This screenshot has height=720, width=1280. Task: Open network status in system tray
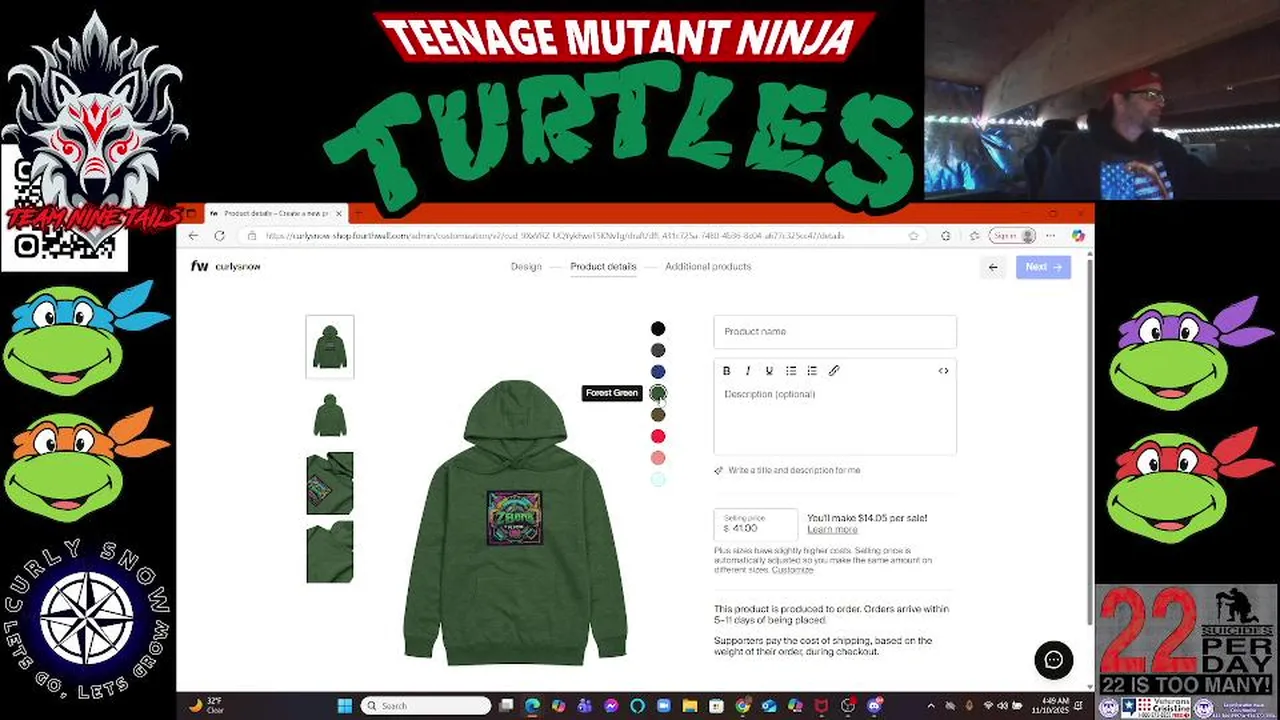[x=988, y=705]
